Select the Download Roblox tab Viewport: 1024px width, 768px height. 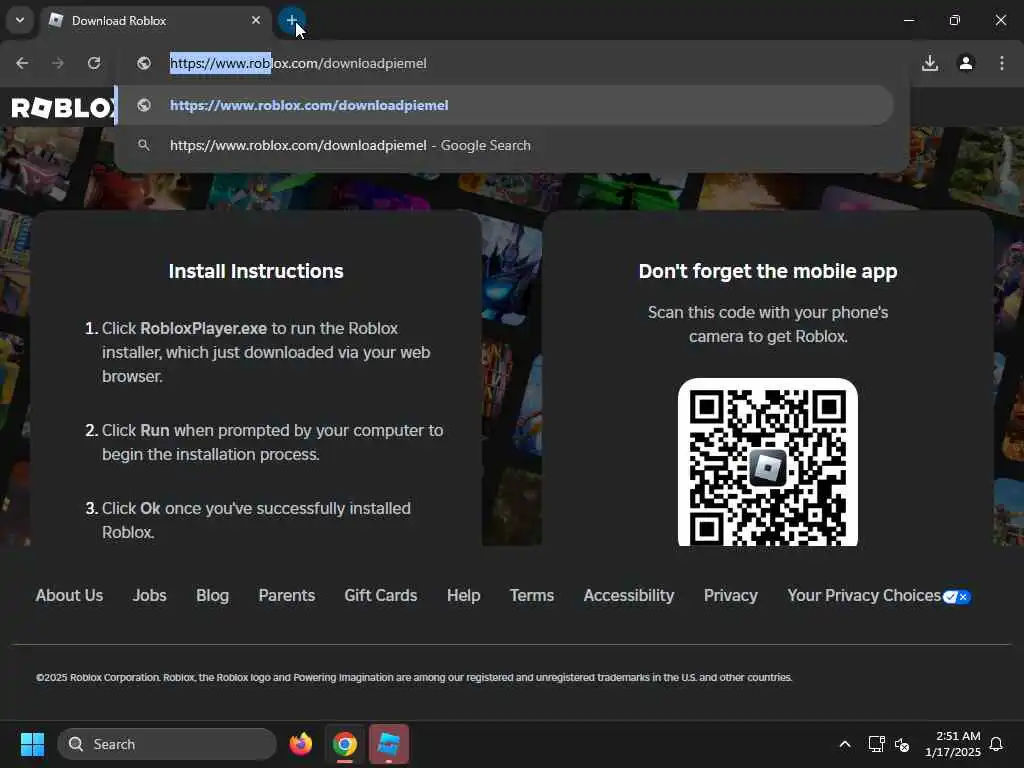click(x=157, y=21)
